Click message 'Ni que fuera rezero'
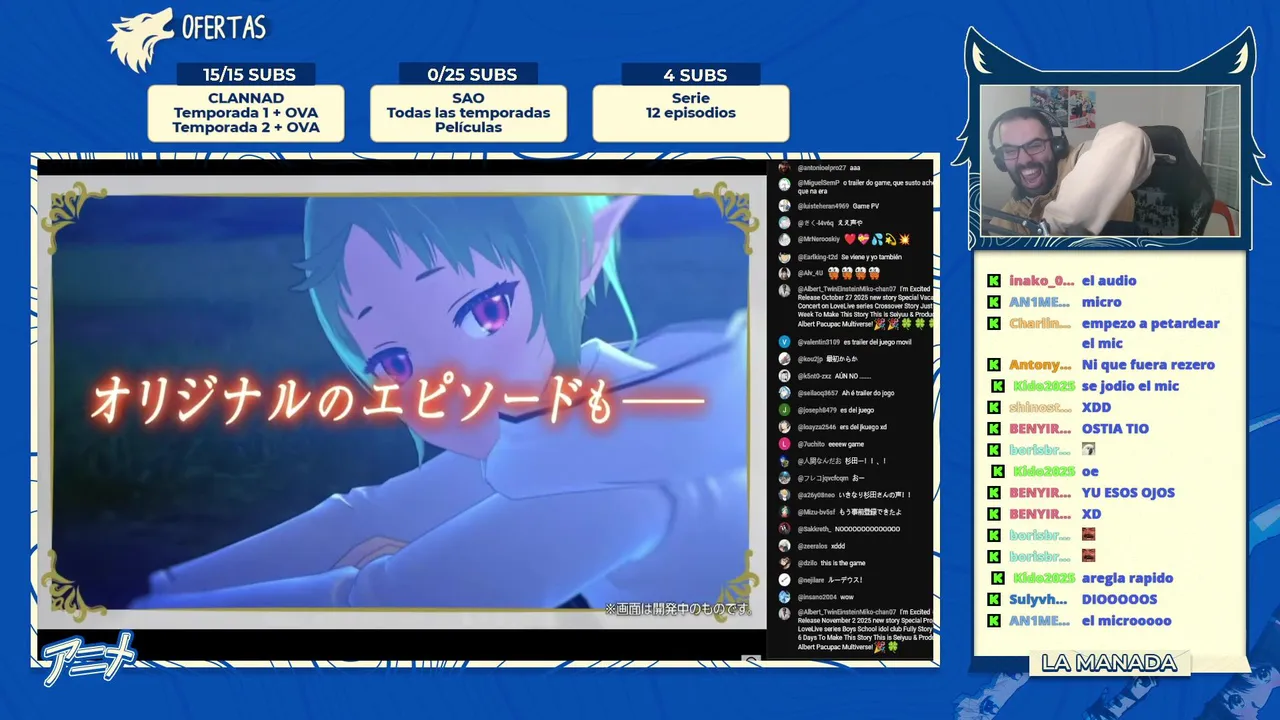This screenshot has height=720, width=1280. pyautogui.click(x=1148, y=365)
